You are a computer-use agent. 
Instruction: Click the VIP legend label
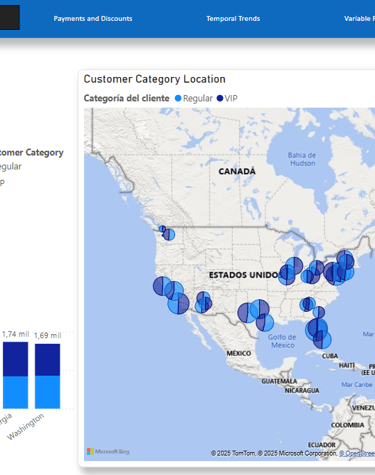[x=231, y=98]
